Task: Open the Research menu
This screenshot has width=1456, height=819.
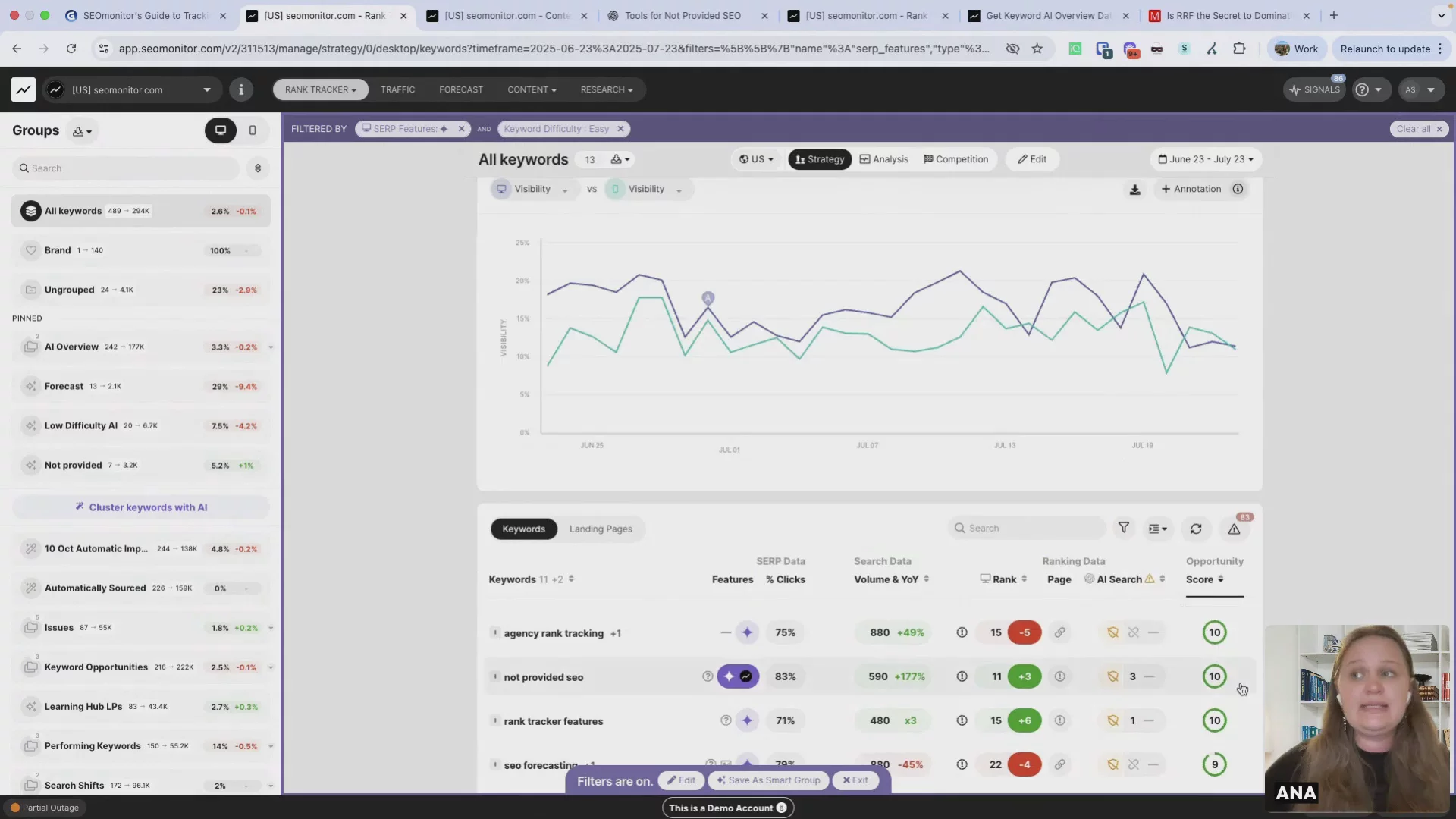Action: (606, 89)
